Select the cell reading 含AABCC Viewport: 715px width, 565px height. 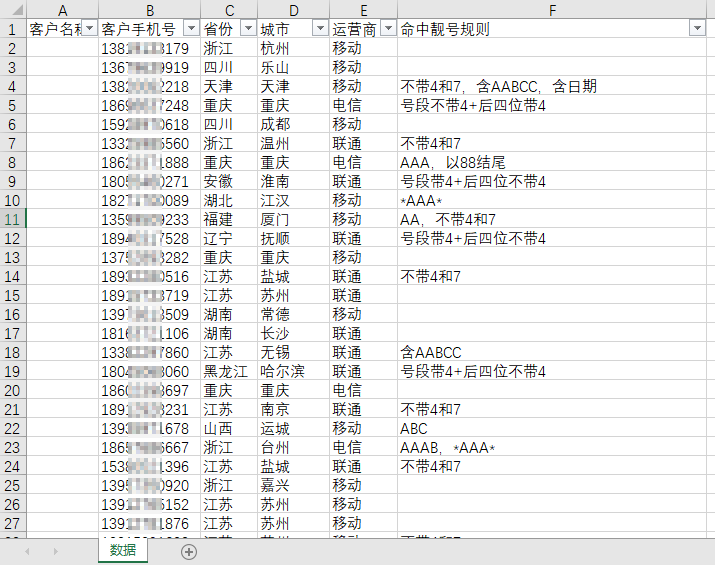pyautogui.click(x=553, y=352)
